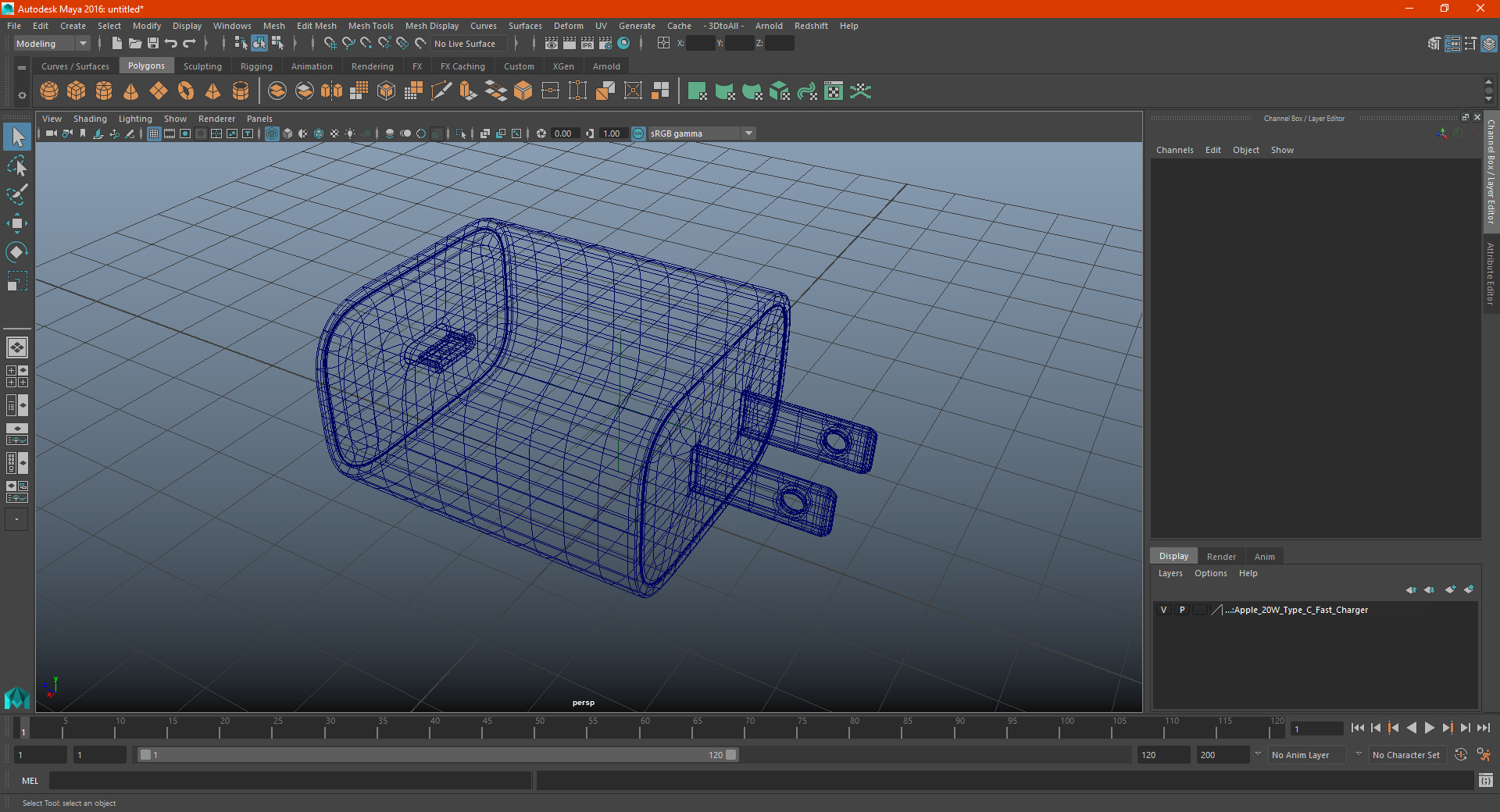
Task: Select the Lasso tool in the toolbox
Action: click(x=16, y=166)
